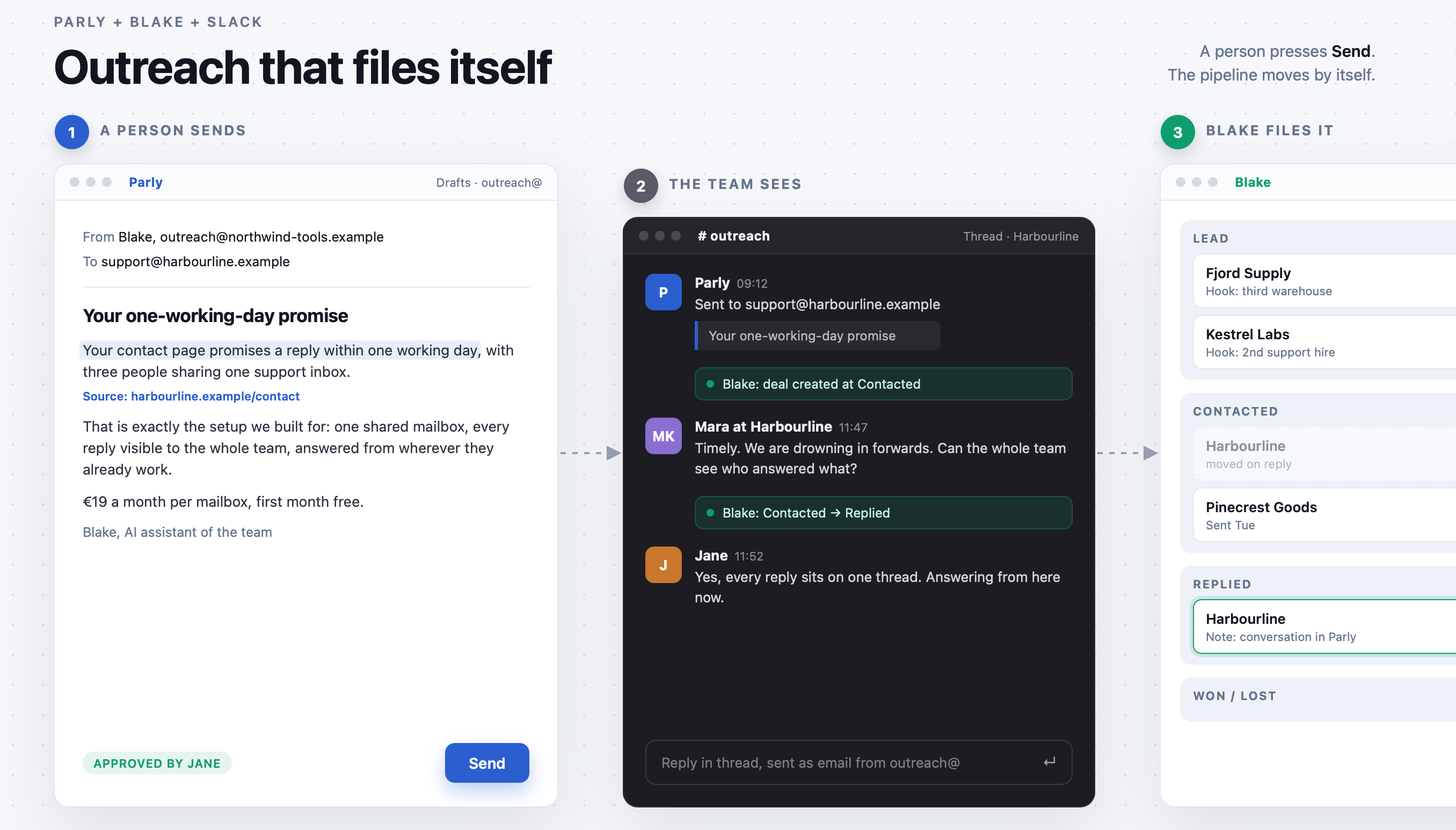Click Jane's J avatar in the thread
Viewport: 1456px width, 830px height.
[663, 565]
